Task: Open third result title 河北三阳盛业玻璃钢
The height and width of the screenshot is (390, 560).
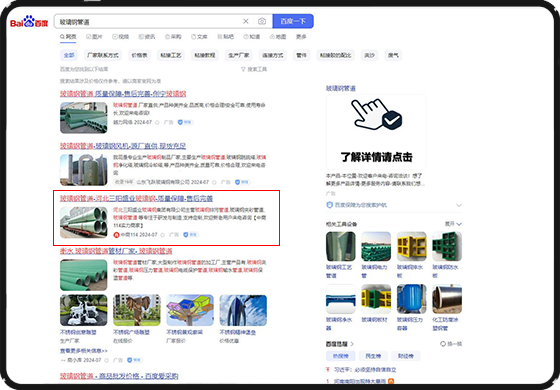Action: coord(136,198)
